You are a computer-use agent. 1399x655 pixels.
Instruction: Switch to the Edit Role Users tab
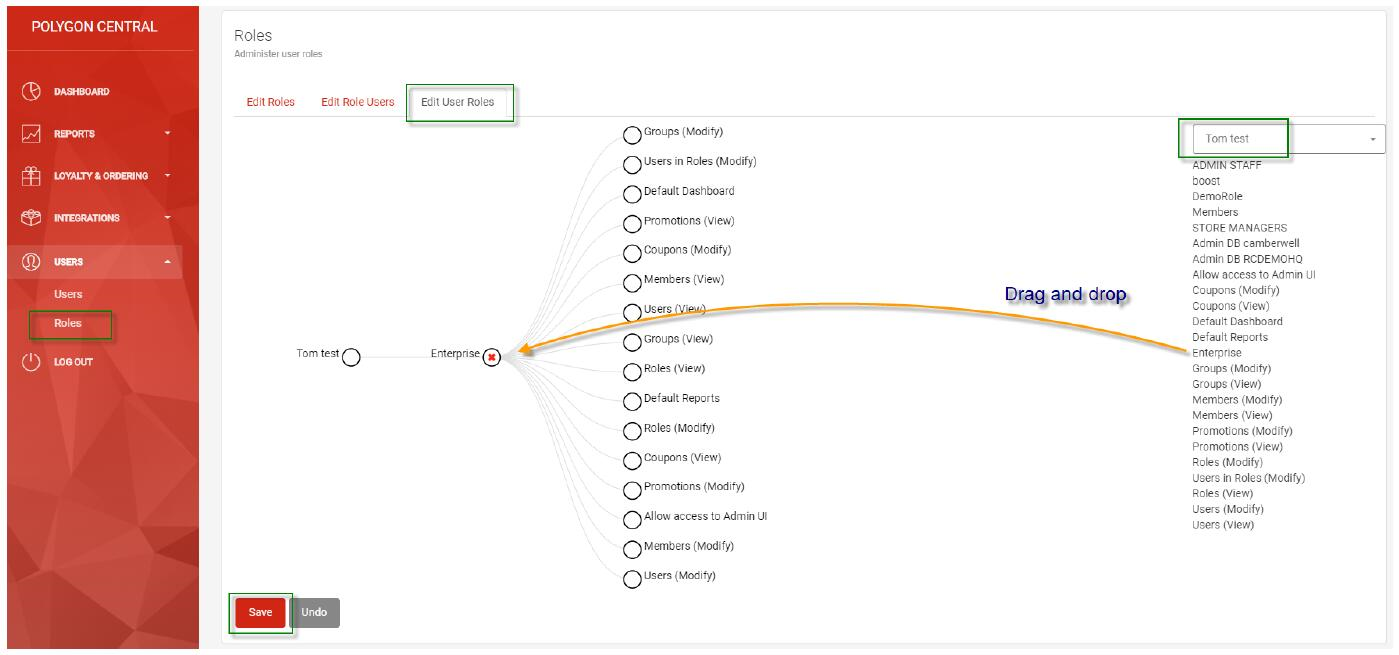tap(358, 102)
